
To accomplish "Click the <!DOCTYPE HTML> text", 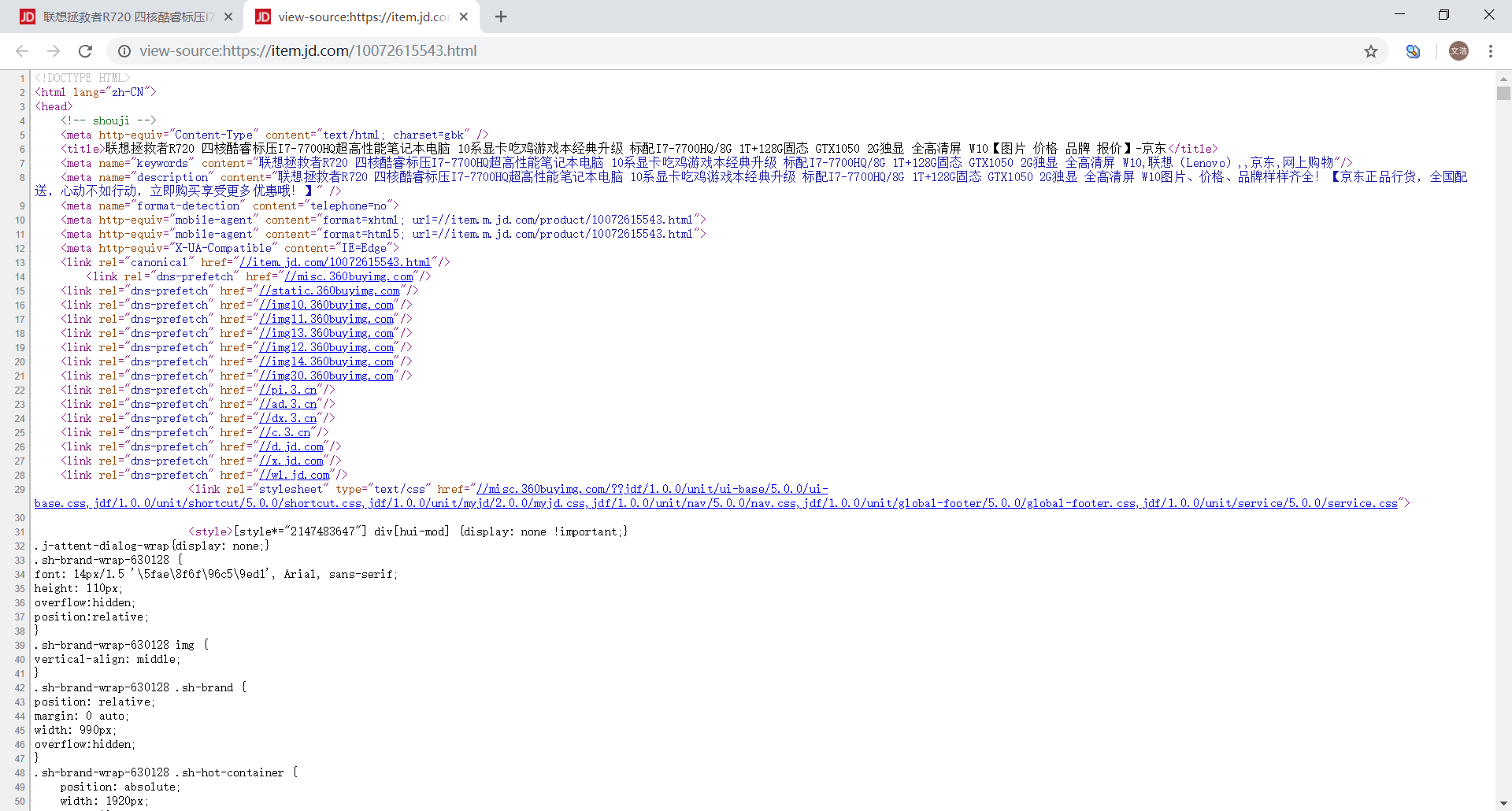I will coord(83,78).
